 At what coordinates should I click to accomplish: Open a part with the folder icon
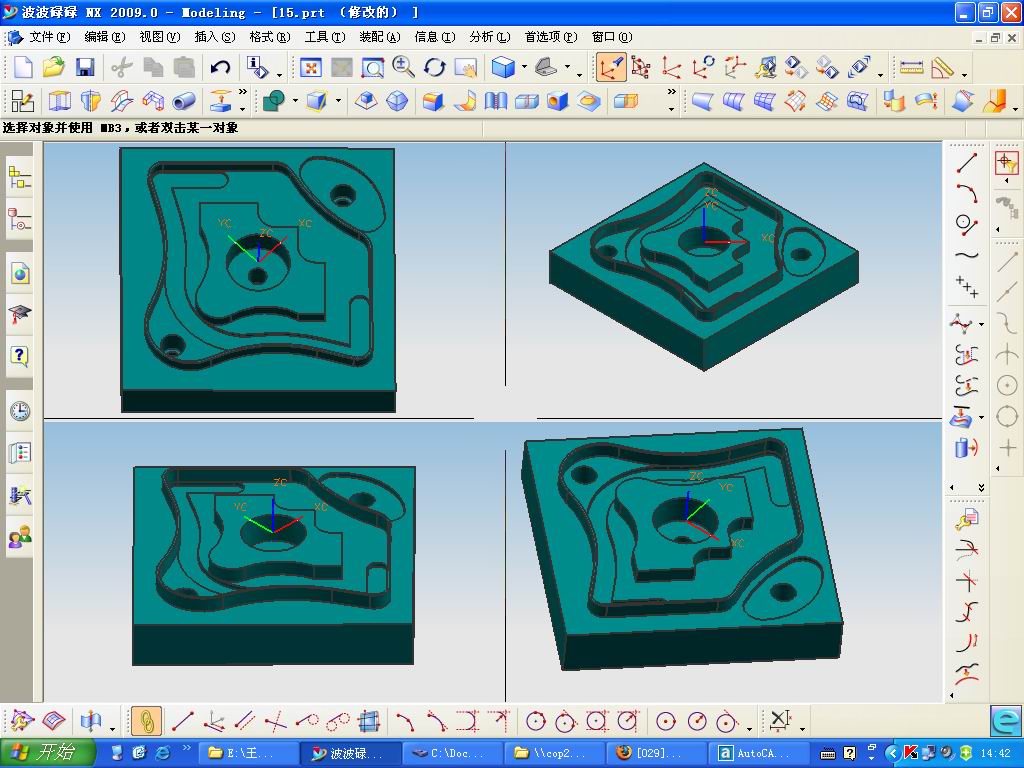(54, 67)
